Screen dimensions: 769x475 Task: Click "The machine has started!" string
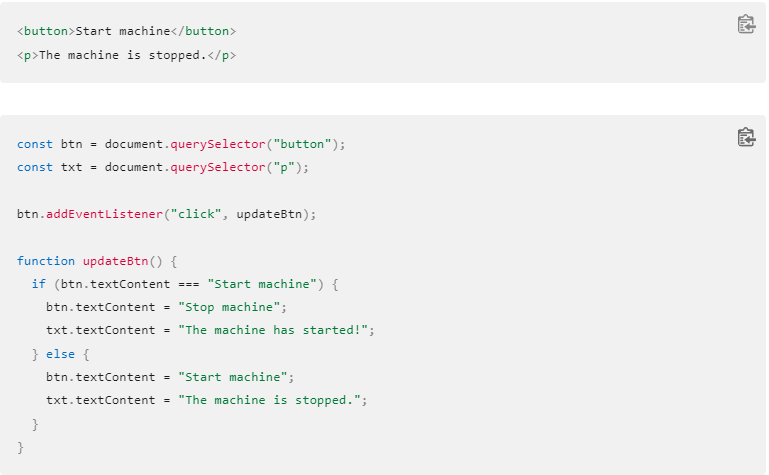[273, 330]
